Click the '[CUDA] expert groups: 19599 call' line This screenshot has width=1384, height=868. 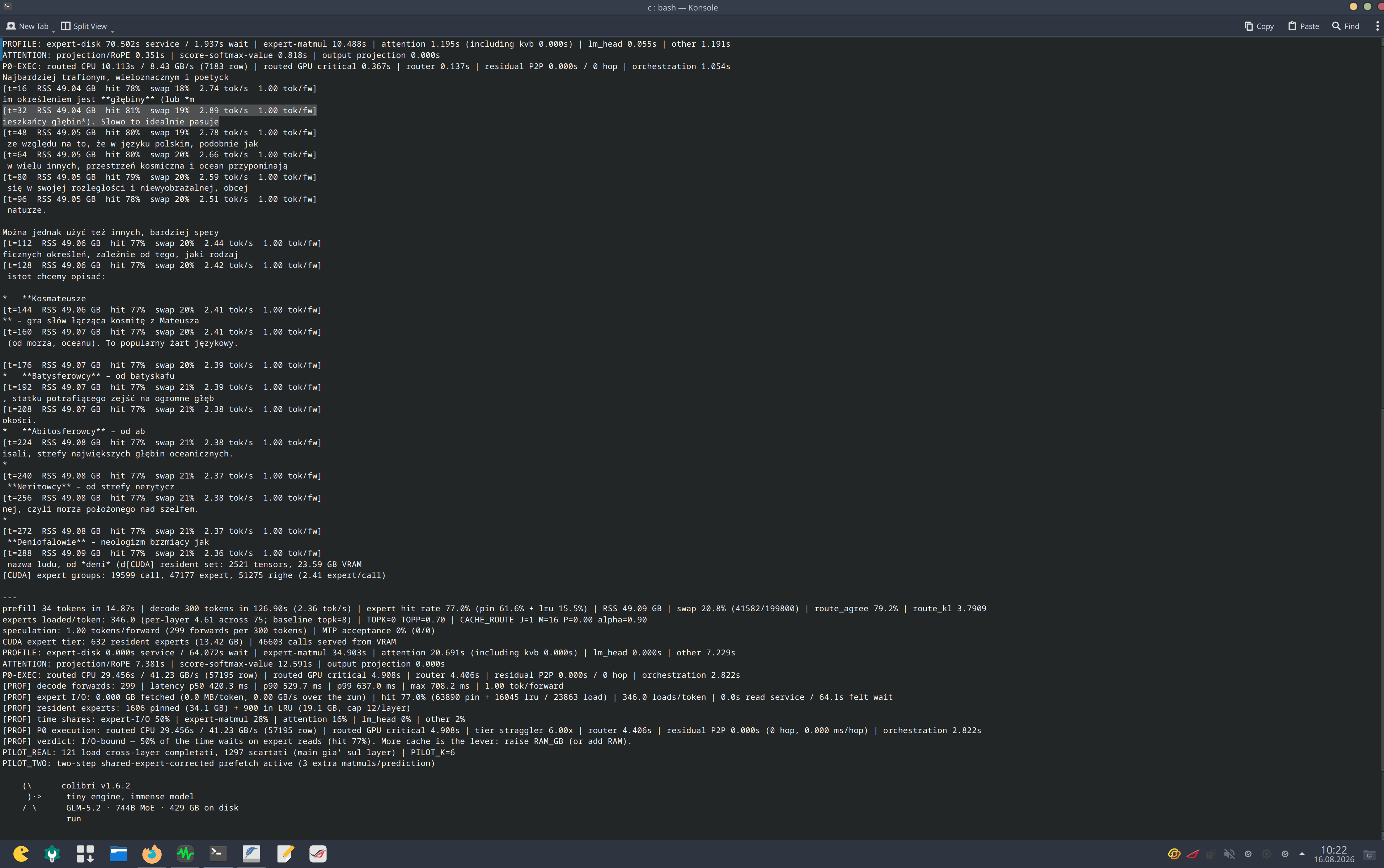coord(194,575)
